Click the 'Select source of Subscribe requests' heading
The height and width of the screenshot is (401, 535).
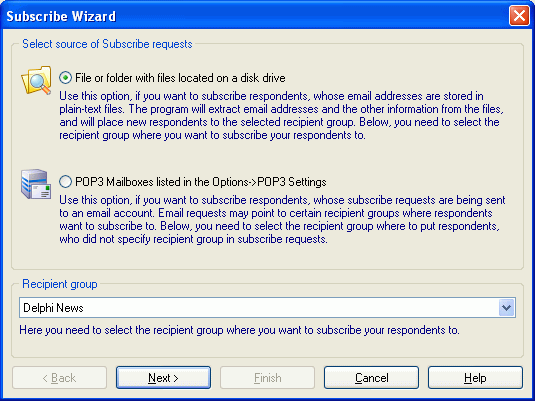coord(107,44)
